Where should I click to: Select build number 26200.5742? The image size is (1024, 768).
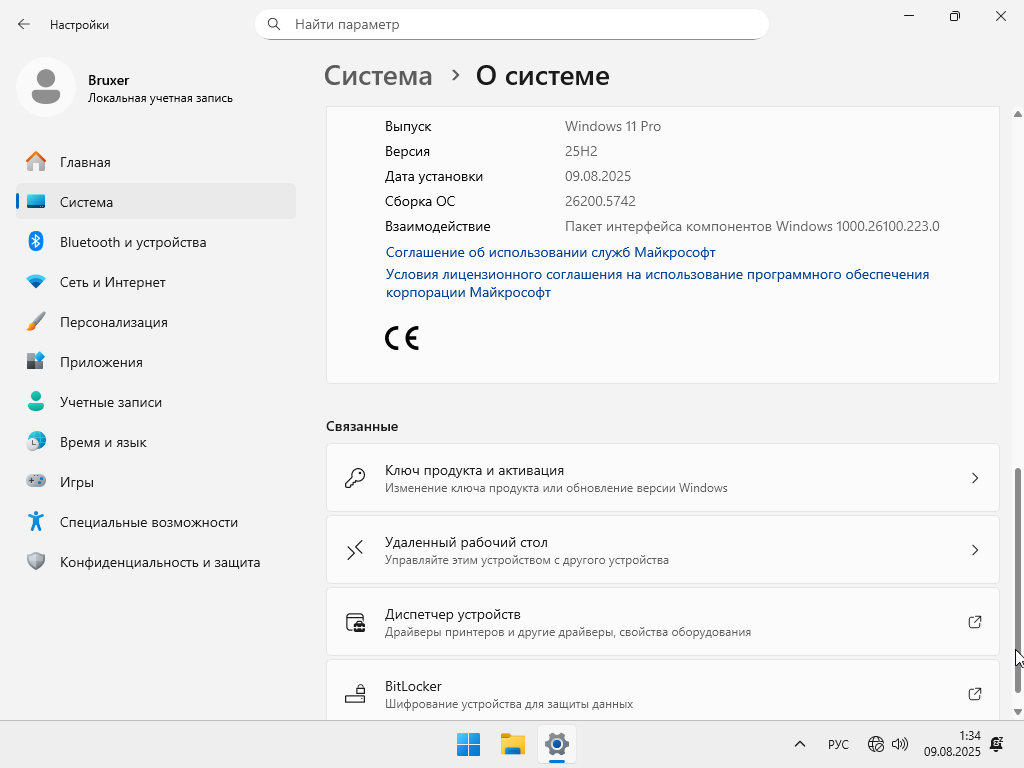(x=600, y=201)
